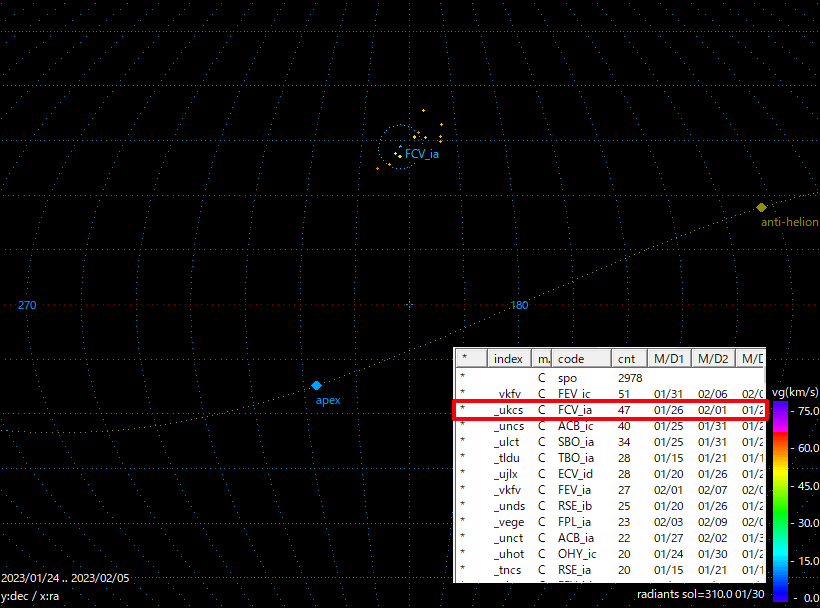Sort the table by the code column header

click(571, 357)
